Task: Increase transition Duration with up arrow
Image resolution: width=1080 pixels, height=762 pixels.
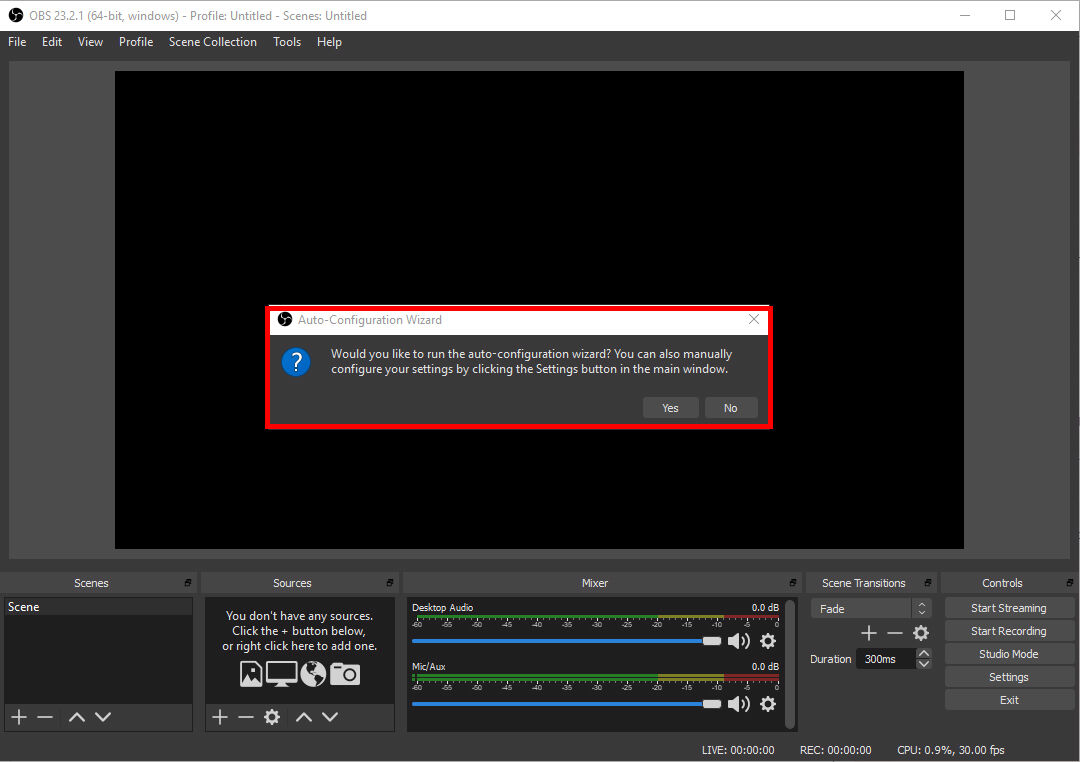Action: [924, 653]
